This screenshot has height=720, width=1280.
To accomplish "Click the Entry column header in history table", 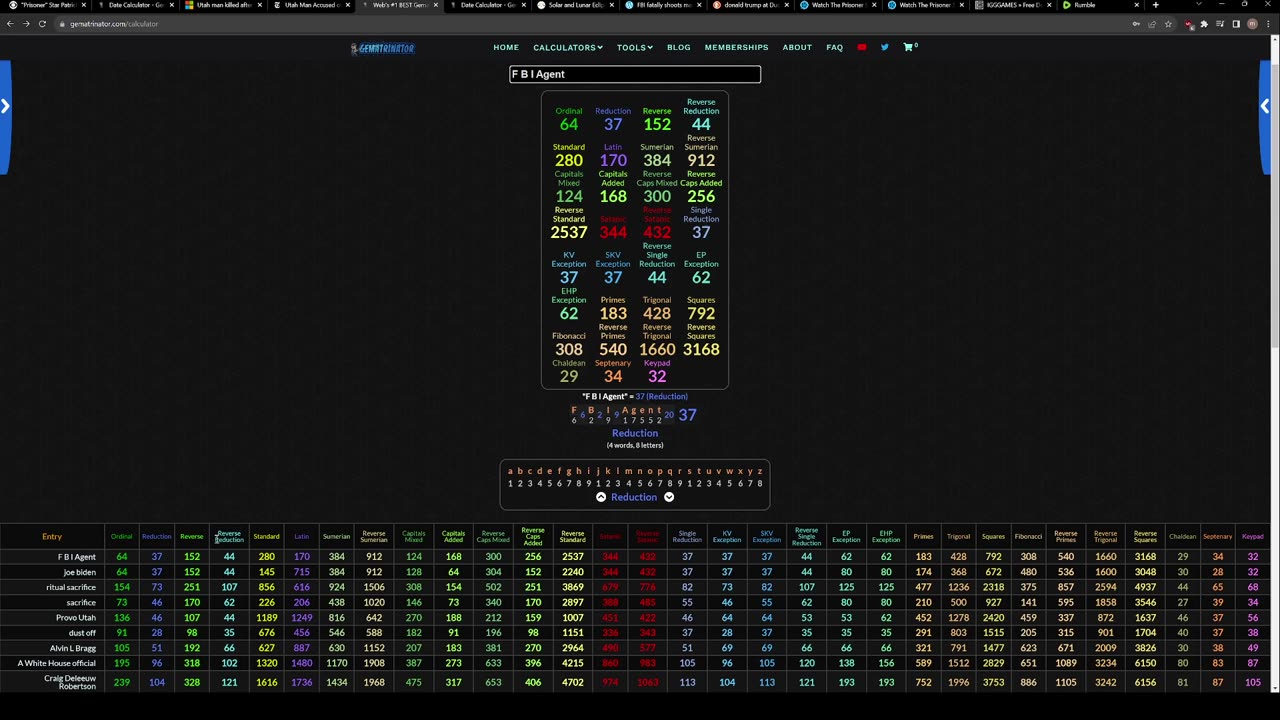I will pos(52,537).
